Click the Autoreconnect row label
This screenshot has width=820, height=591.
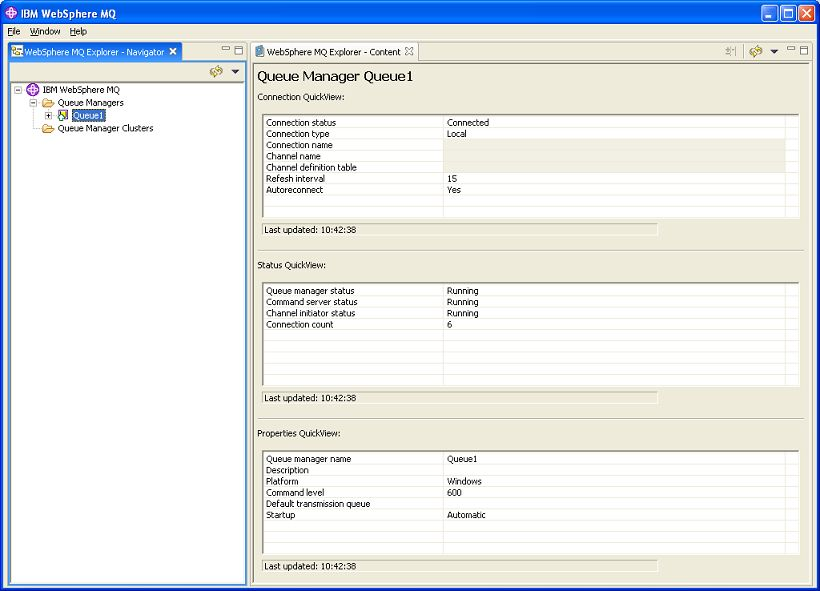click(294, 190)
